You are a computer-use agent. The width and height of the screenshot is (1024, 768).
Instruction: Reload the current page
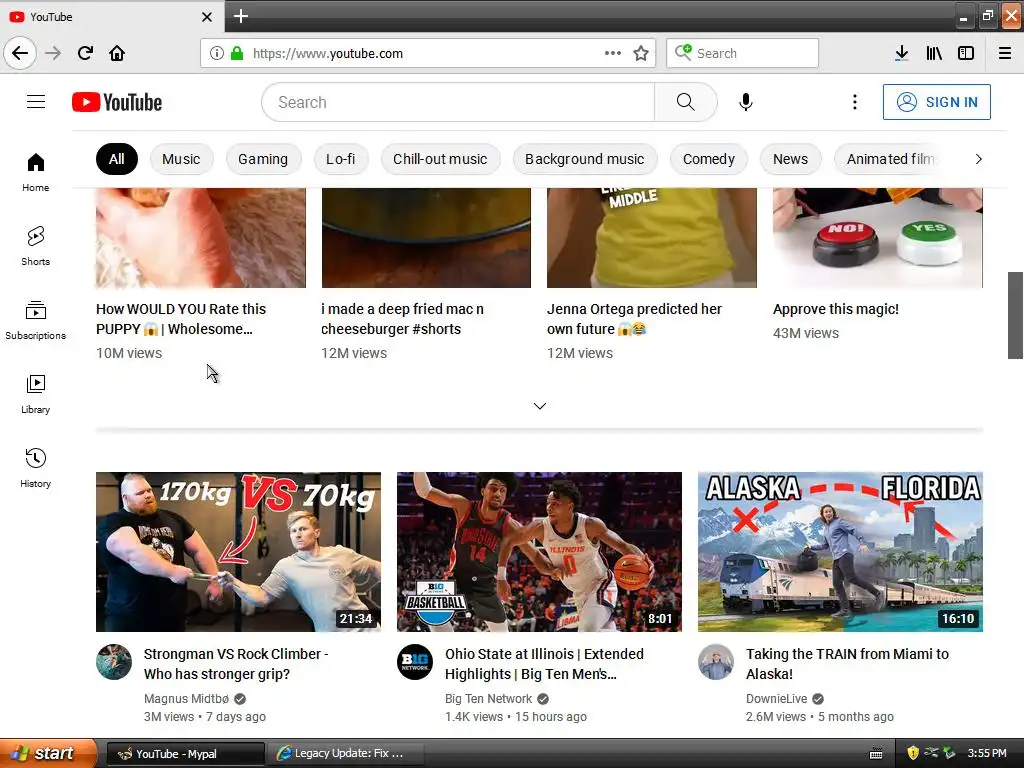pos(86,53)
